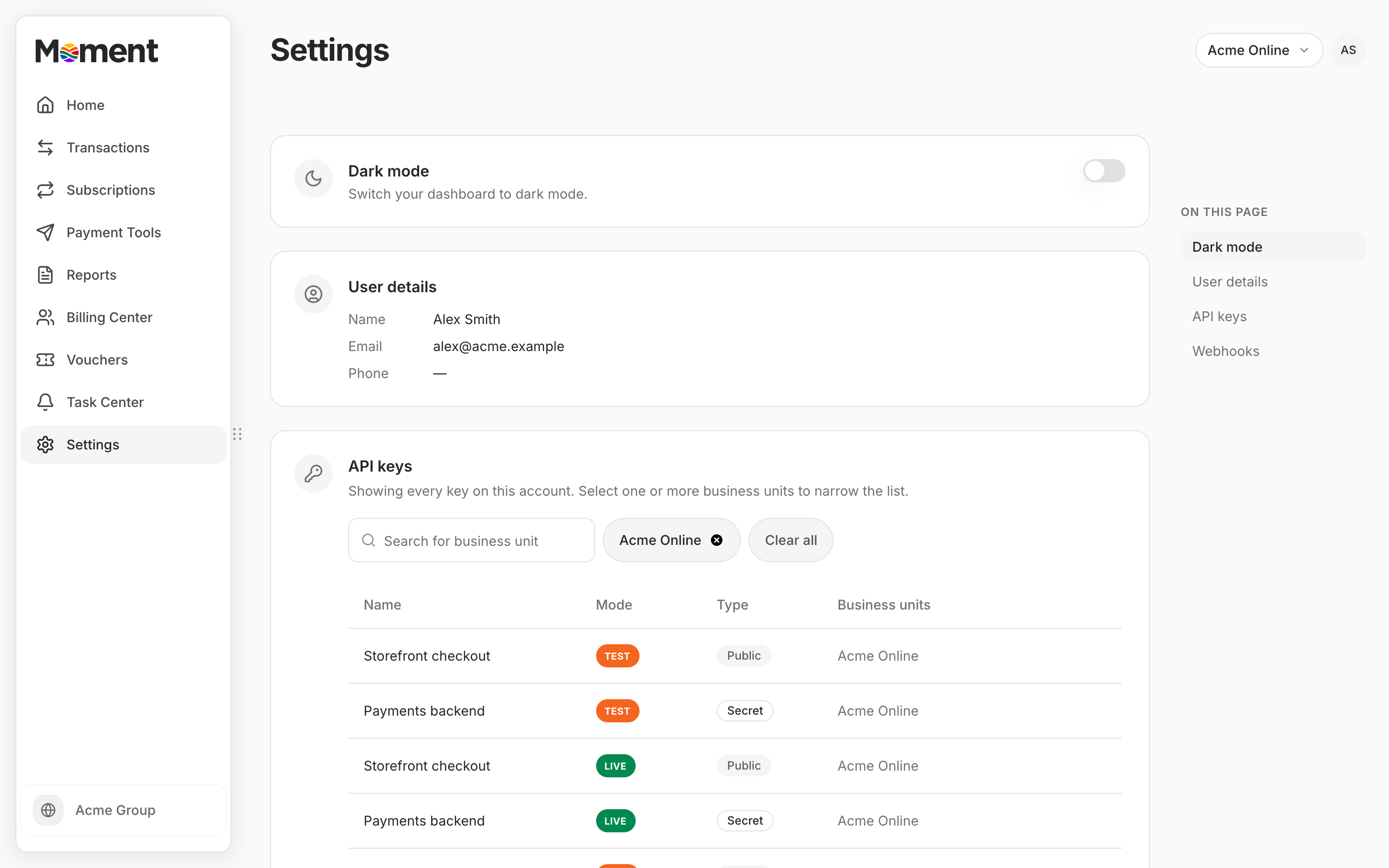Click the Settings gear icon
This screenshot has width=1389, height=868.
pos(45,445)
